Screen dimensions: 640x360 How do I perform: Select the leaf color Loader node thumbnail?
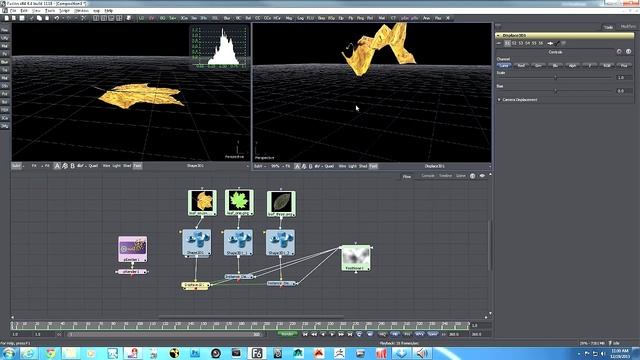point(202,202)
